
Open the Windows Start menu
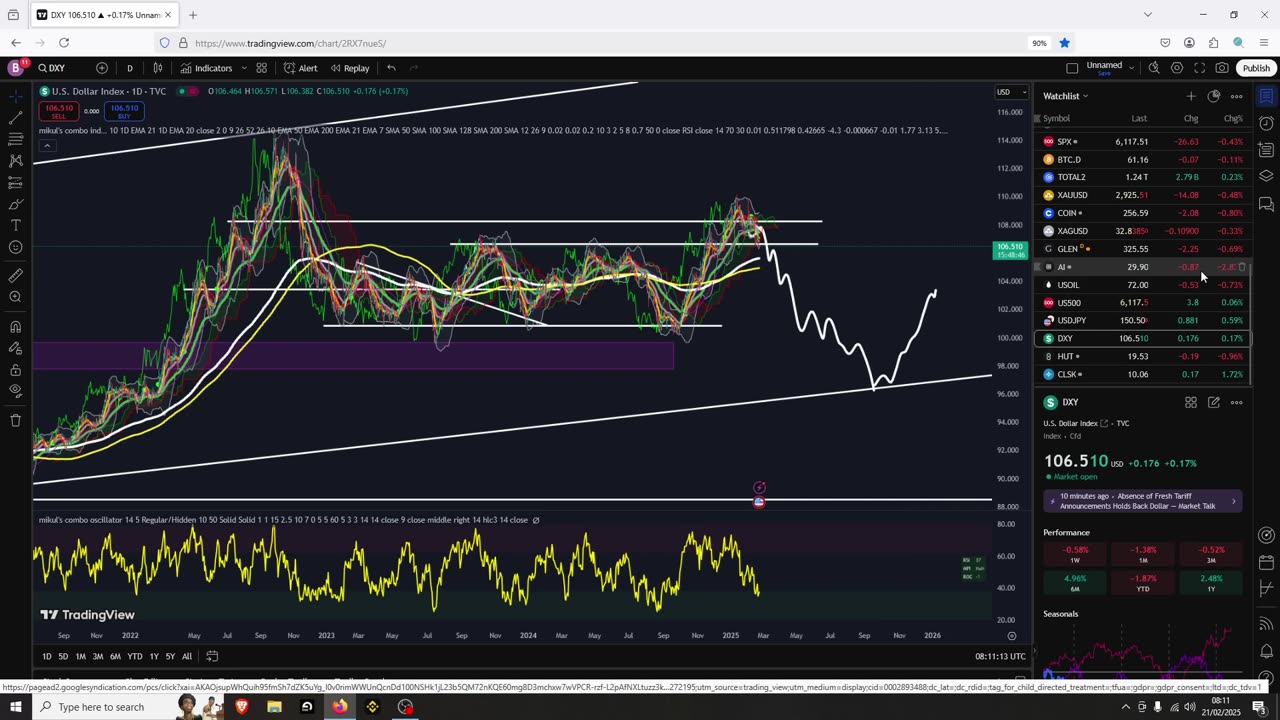(16, 707)
